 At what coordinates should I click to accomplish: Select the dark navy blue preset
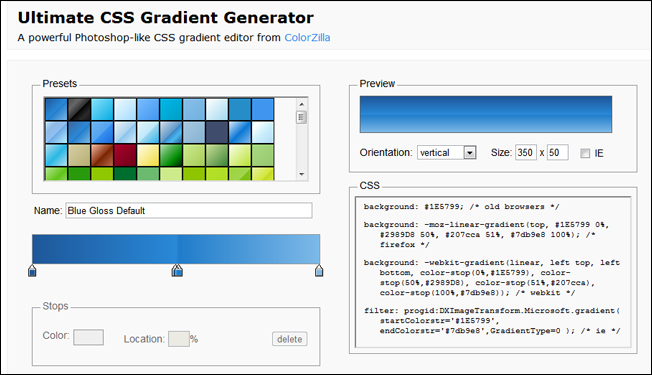click(217, 132)
